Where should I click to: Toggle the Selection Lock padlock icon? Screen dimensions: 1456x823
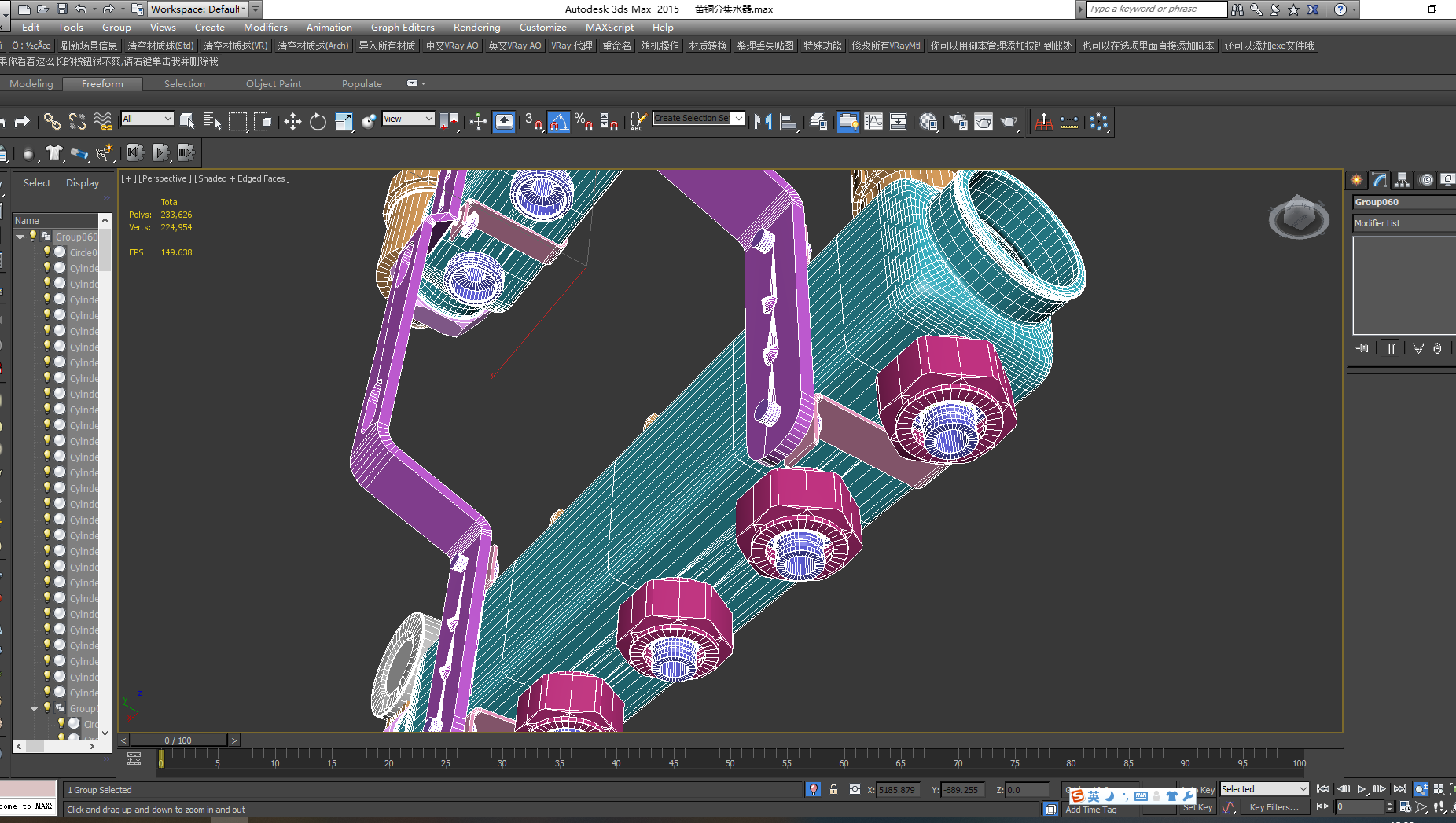(x=833, y=789)
